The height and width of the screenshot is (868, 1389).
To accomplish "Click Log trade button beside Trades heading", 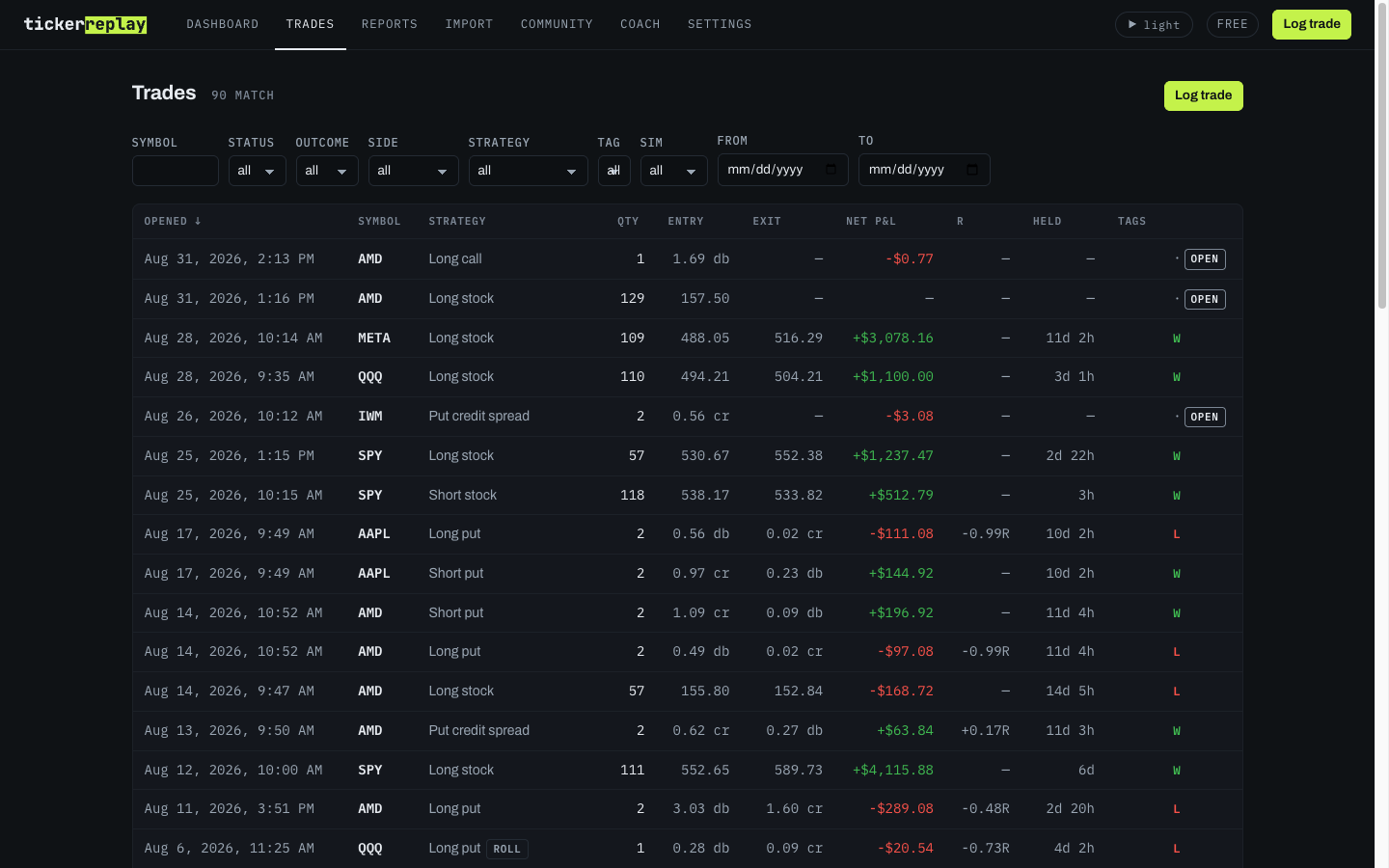I will (1203, 95).
